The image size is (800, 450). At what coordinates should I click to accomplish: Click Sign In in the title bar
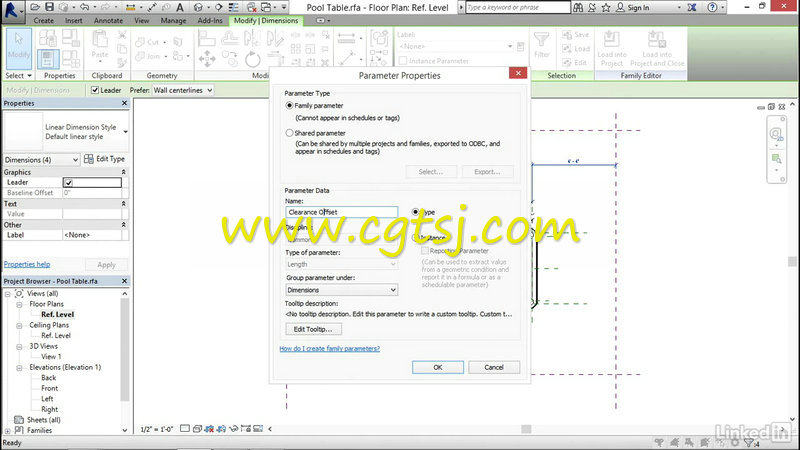[x=638, y=7]
